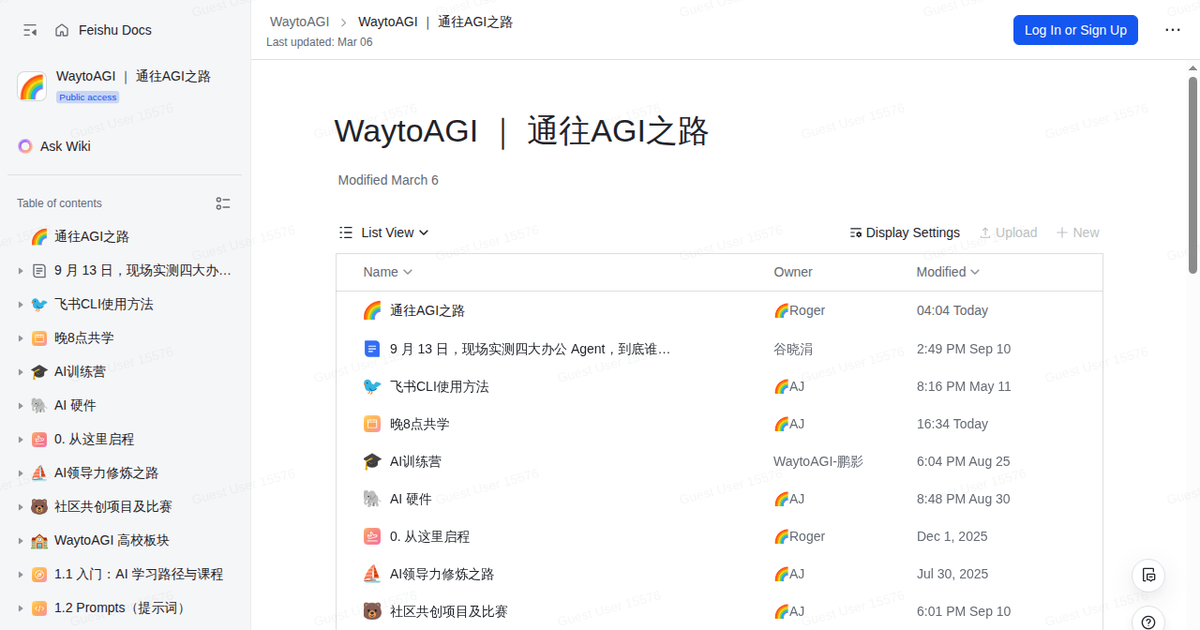Collapse the sidebar using the top-left icon
1200x630 pixels.
point(30,30)
